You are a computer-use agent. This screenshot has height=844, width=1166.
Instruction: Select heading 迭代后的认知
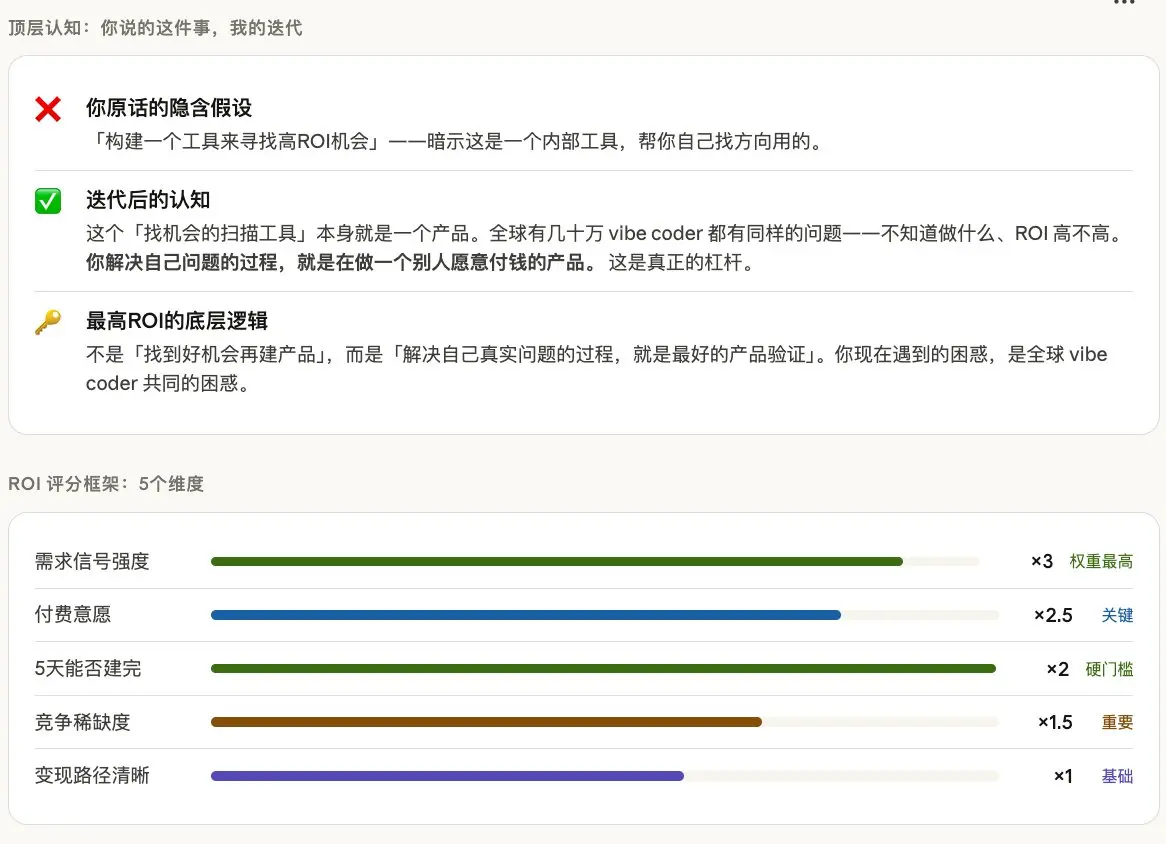tap(148, 199)
